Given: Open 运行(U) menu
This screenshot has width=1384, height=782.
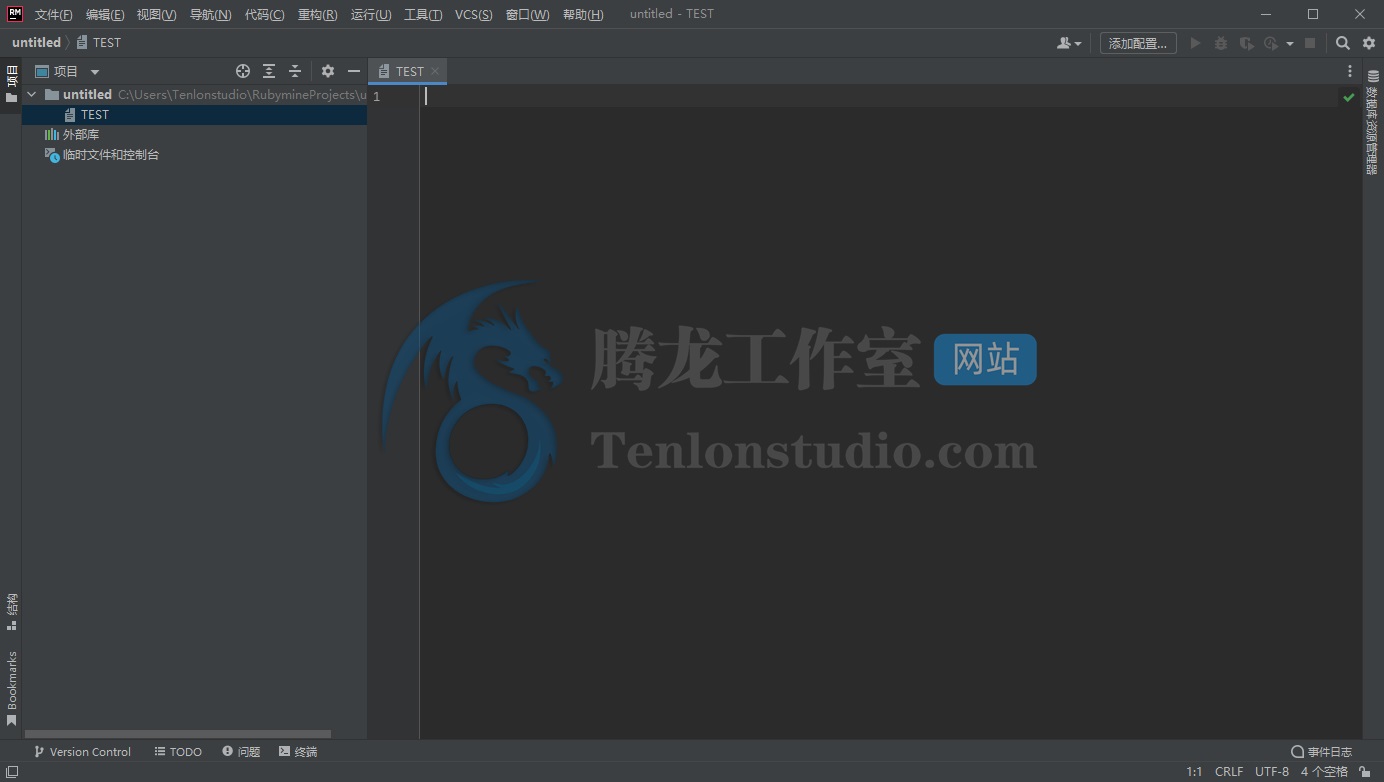Looking at the screenshot, I should pyautogui.click(x=371, y=14).
